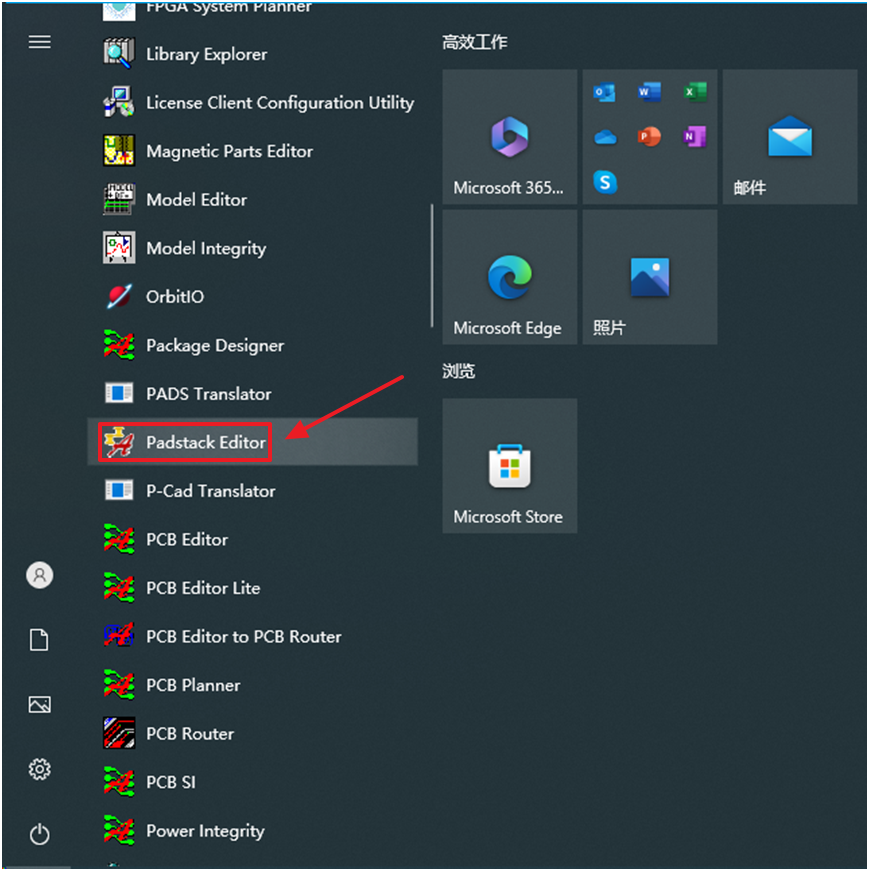Launch PCB Editor application
Viewport: 869px width, 871px height.
point(187,539)
